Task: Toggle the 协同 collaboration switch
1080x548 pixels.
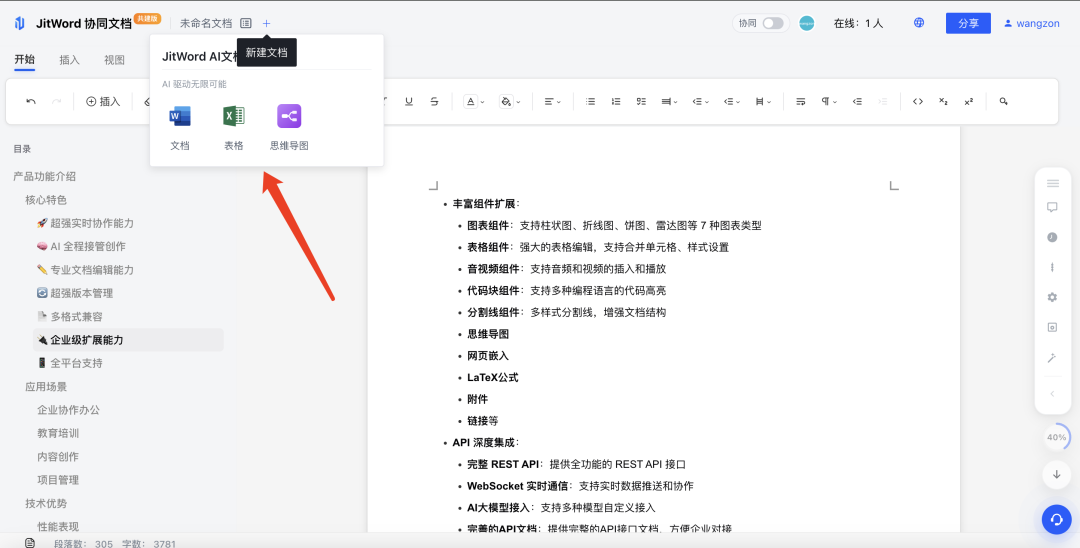Action: coord(773,23)
